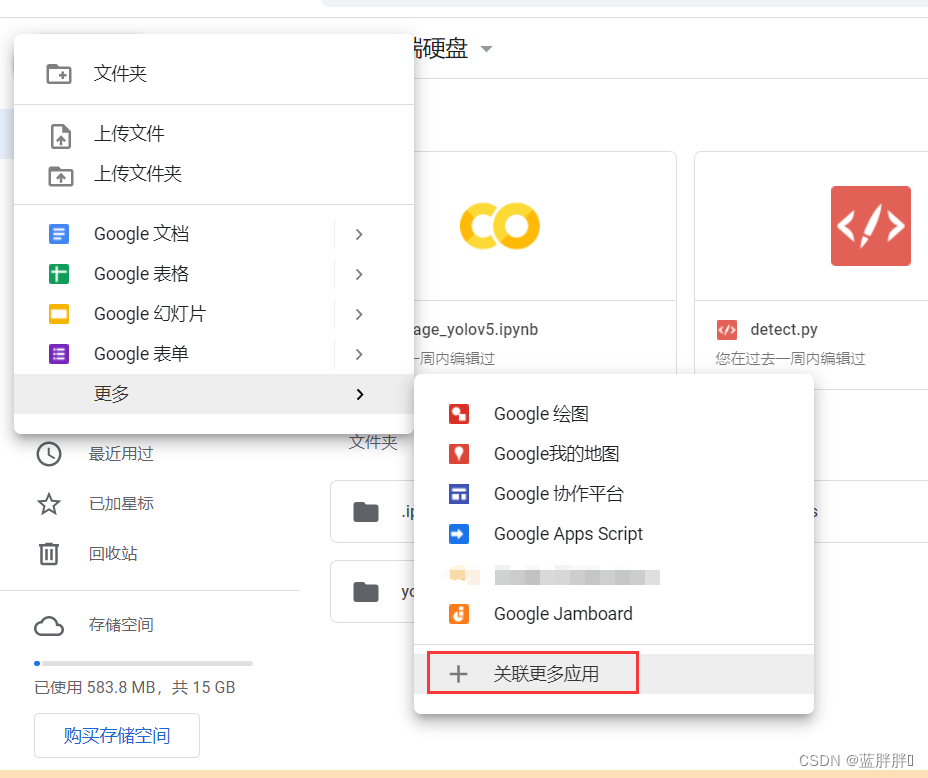This screenshot has height=778, width=928.
Task: Click 已使用 583.8 MB，共 15 GB text
Action: pyautogui.click(x=135, y=687)
